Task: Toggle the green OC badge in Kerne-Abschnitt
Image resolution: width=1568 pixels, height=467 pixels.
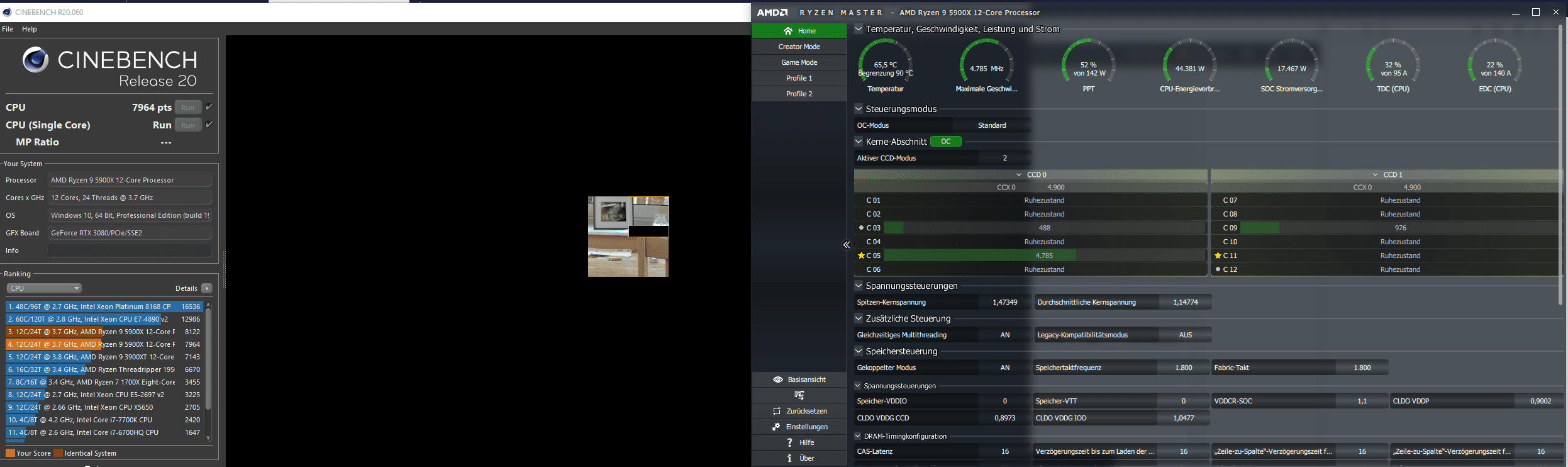Action: [x=945, y=142]
